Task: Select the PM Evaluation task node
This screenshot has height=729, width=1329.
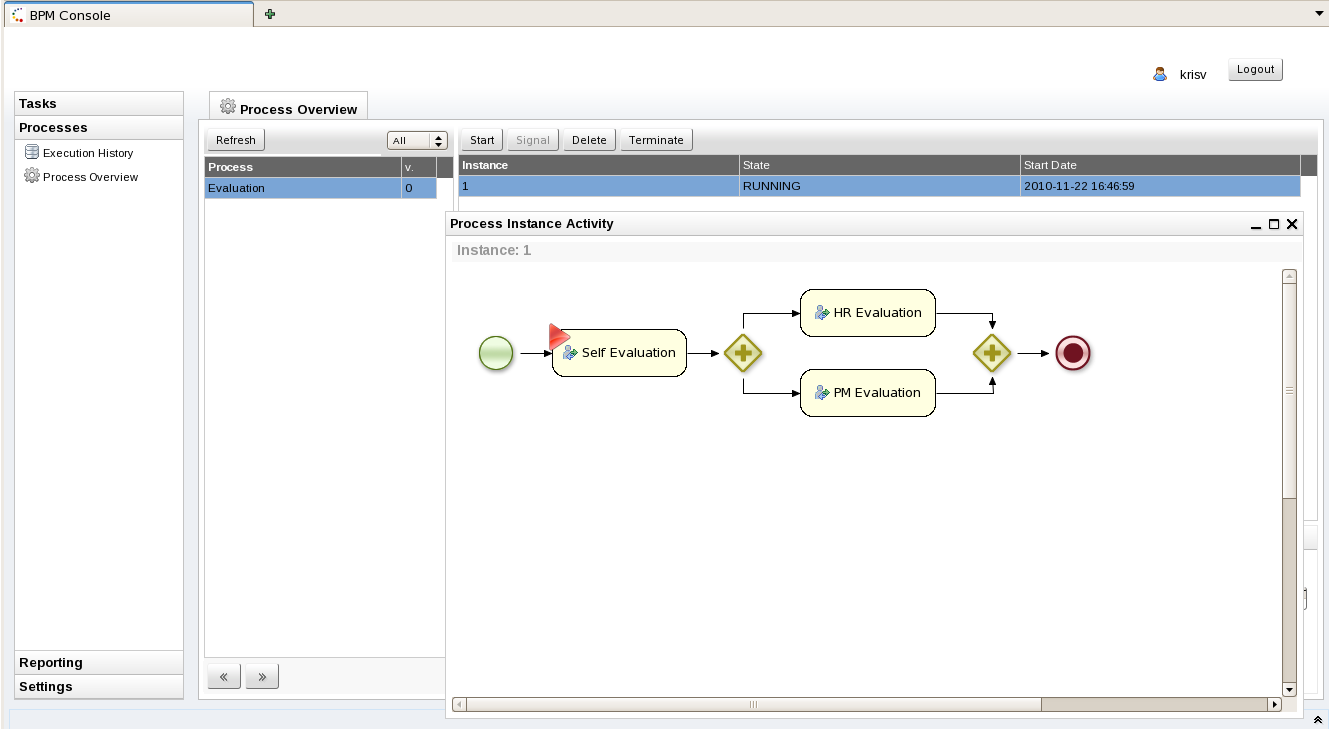Action: pyautogui.click(x=867, y=393)
